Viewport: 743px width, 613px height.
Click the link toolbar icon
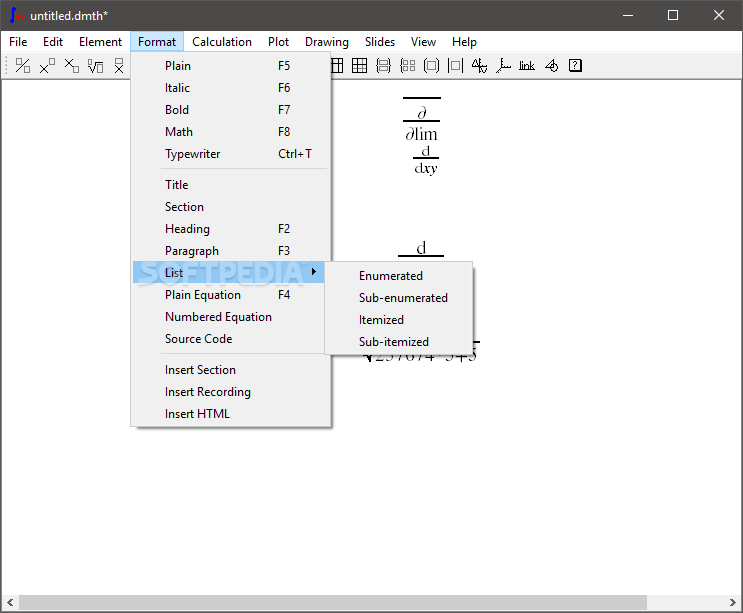click(527, 65)
